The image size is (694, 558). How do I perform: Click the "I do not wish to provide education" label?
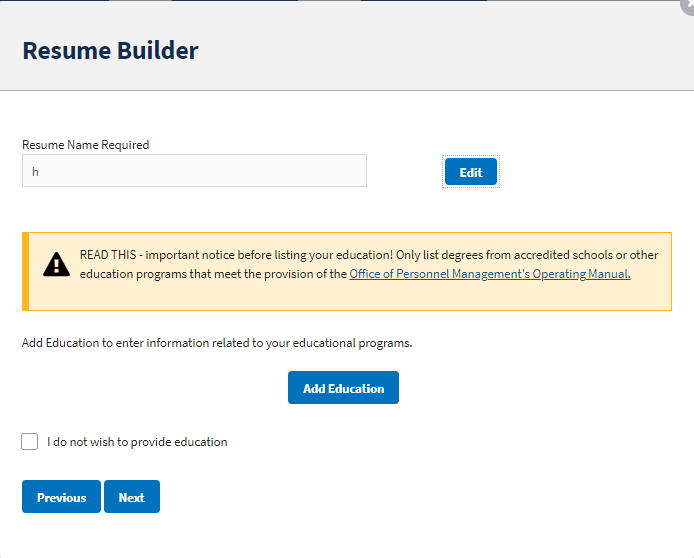click(x=137, y=442)
